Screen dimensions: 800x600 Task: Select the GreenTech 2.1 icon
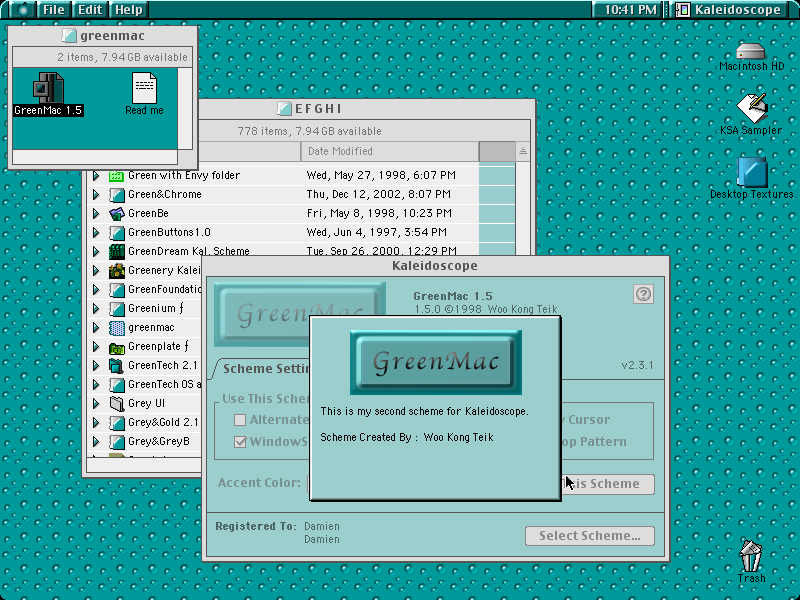tap(117, 366)
